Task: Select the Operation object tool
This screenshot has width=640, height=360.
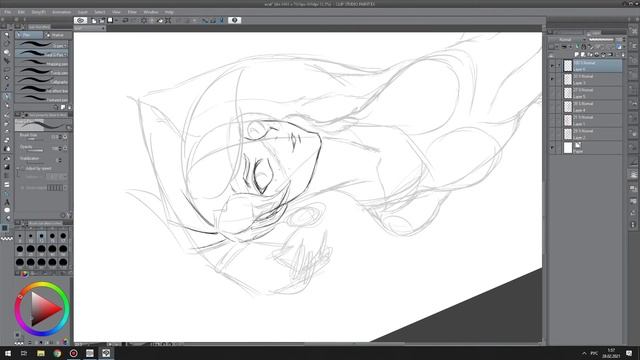Action: (7, 52)
